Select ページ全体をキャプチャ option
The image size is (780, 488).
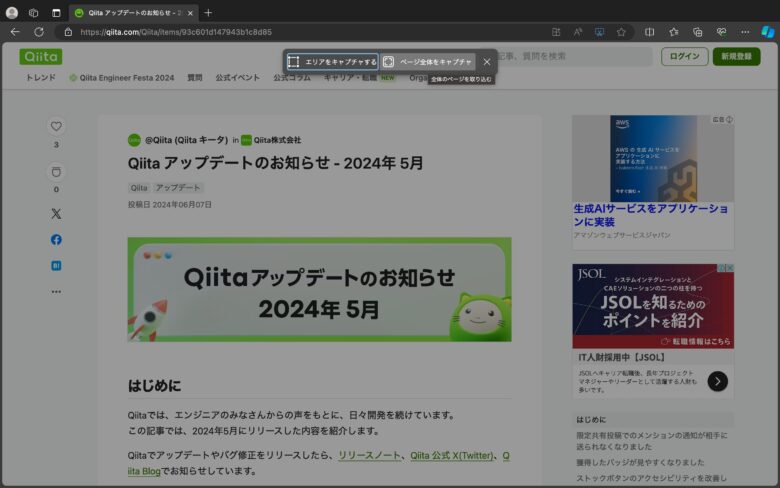(428, 62)
